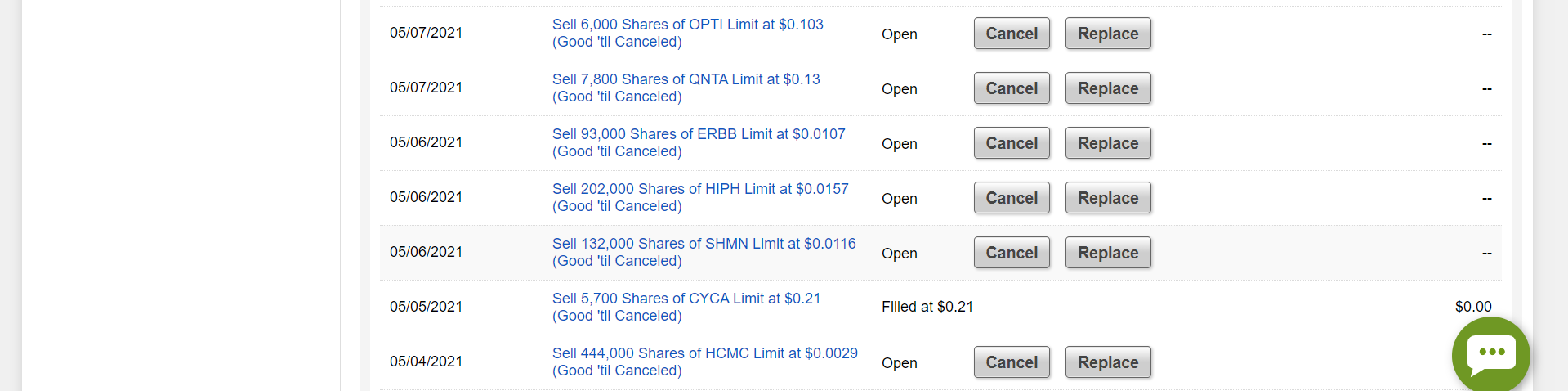Image resolution: width=1568 pixels, height=391 pixels.
Task: Cancel the QNTA sell order
Action: pyautogui.click(x=1012, y=88)
